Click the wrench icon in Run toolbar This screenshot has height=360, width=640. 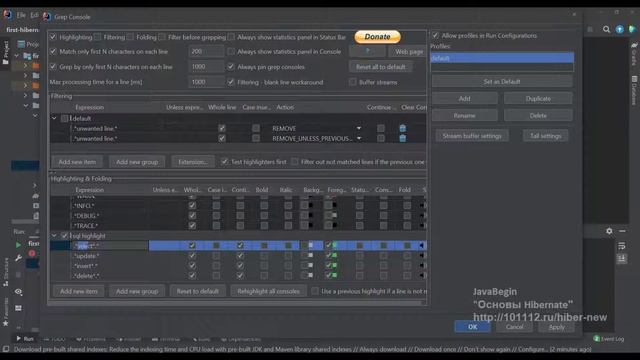18,258
